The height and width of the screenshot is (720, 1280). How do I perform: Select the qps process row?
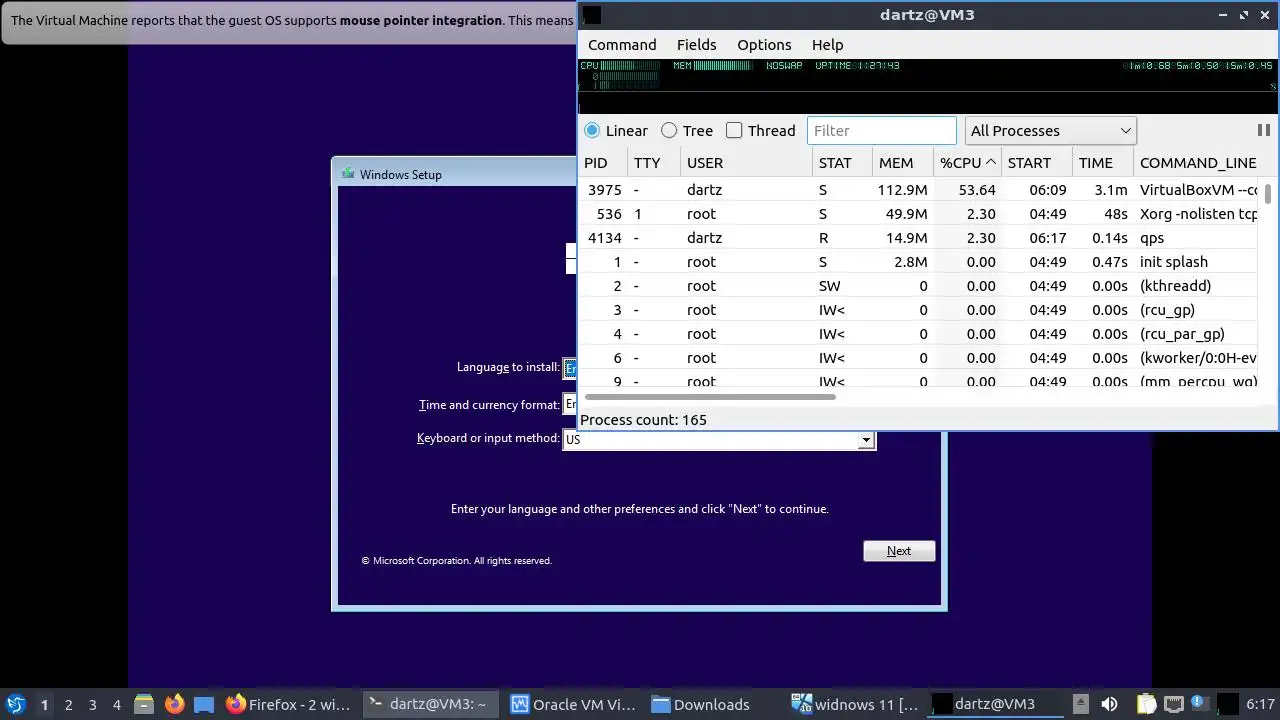tap(920, 238)
